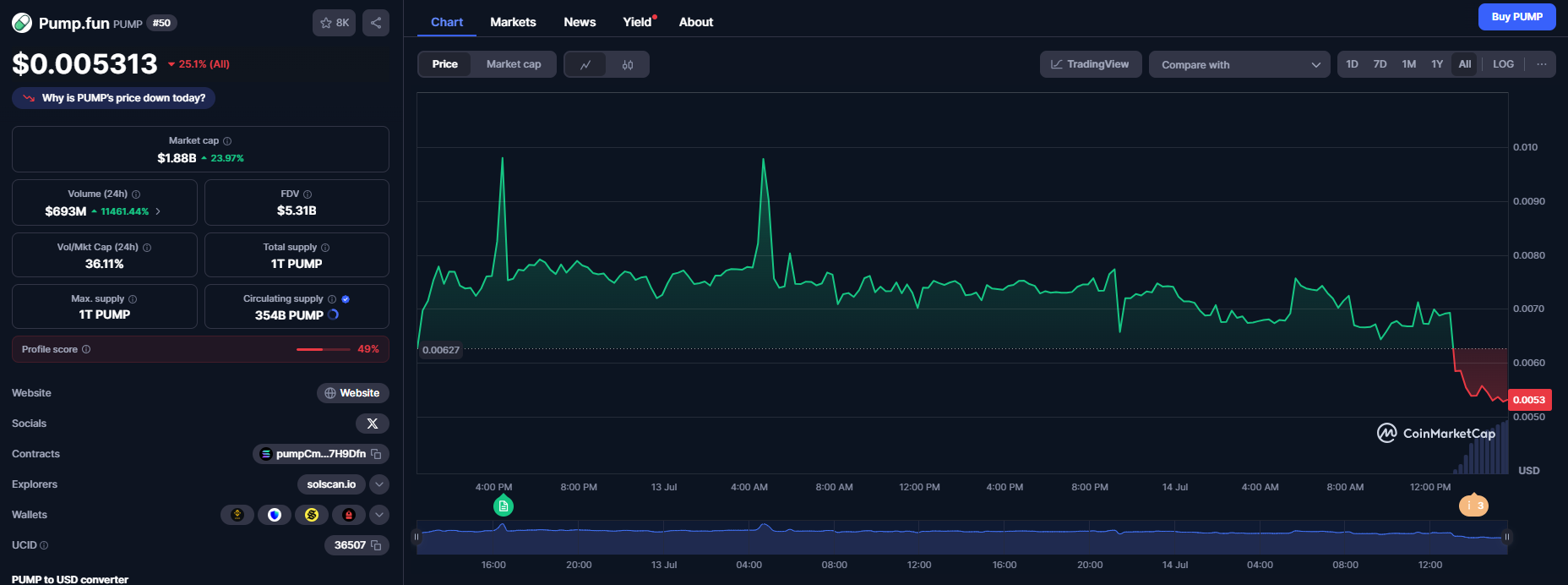
Task: Open Why is PUMP's price down today
Action: pos(114,98)
